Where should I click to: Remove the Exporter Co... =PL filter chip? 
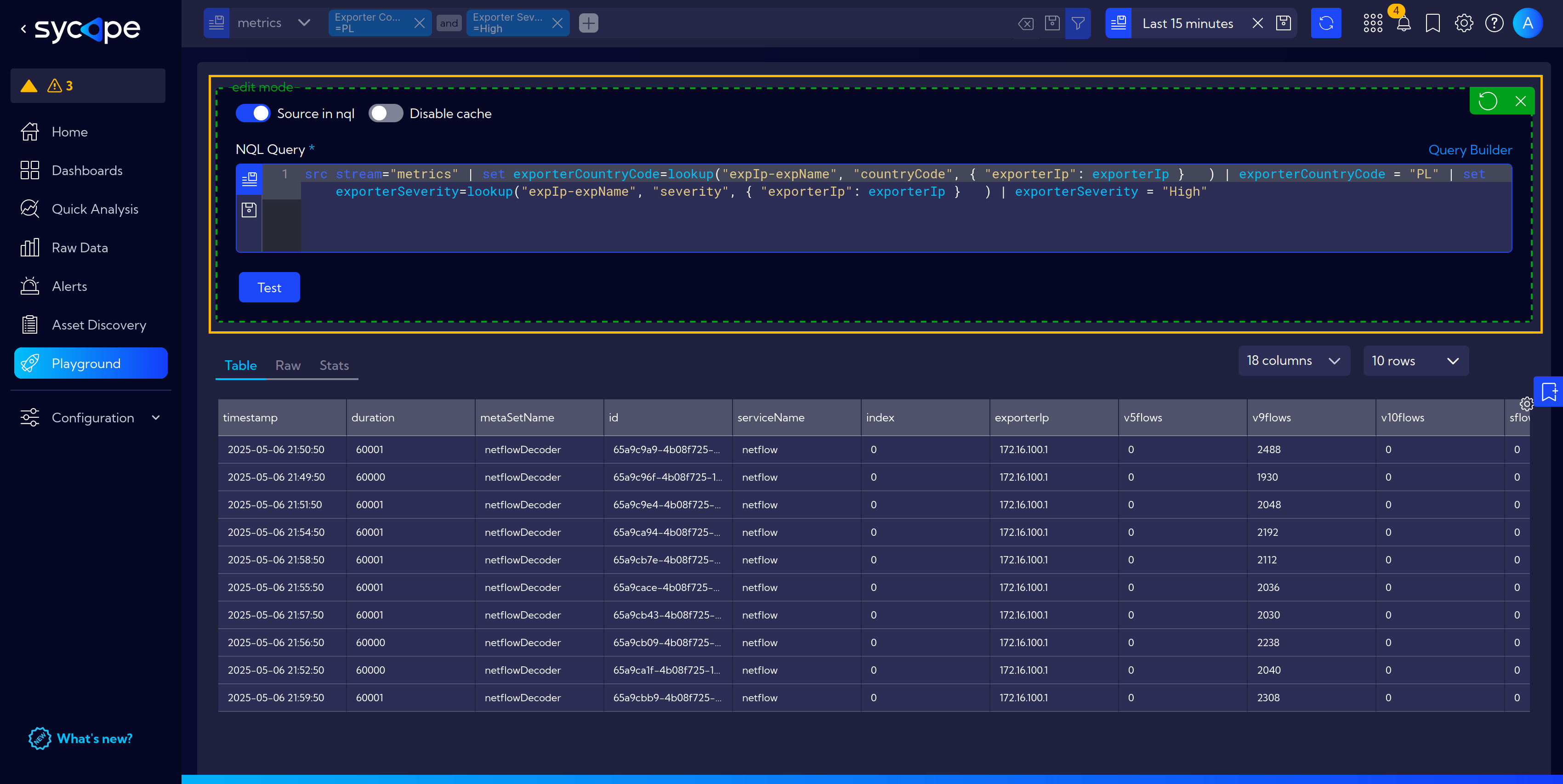(419, 23)
